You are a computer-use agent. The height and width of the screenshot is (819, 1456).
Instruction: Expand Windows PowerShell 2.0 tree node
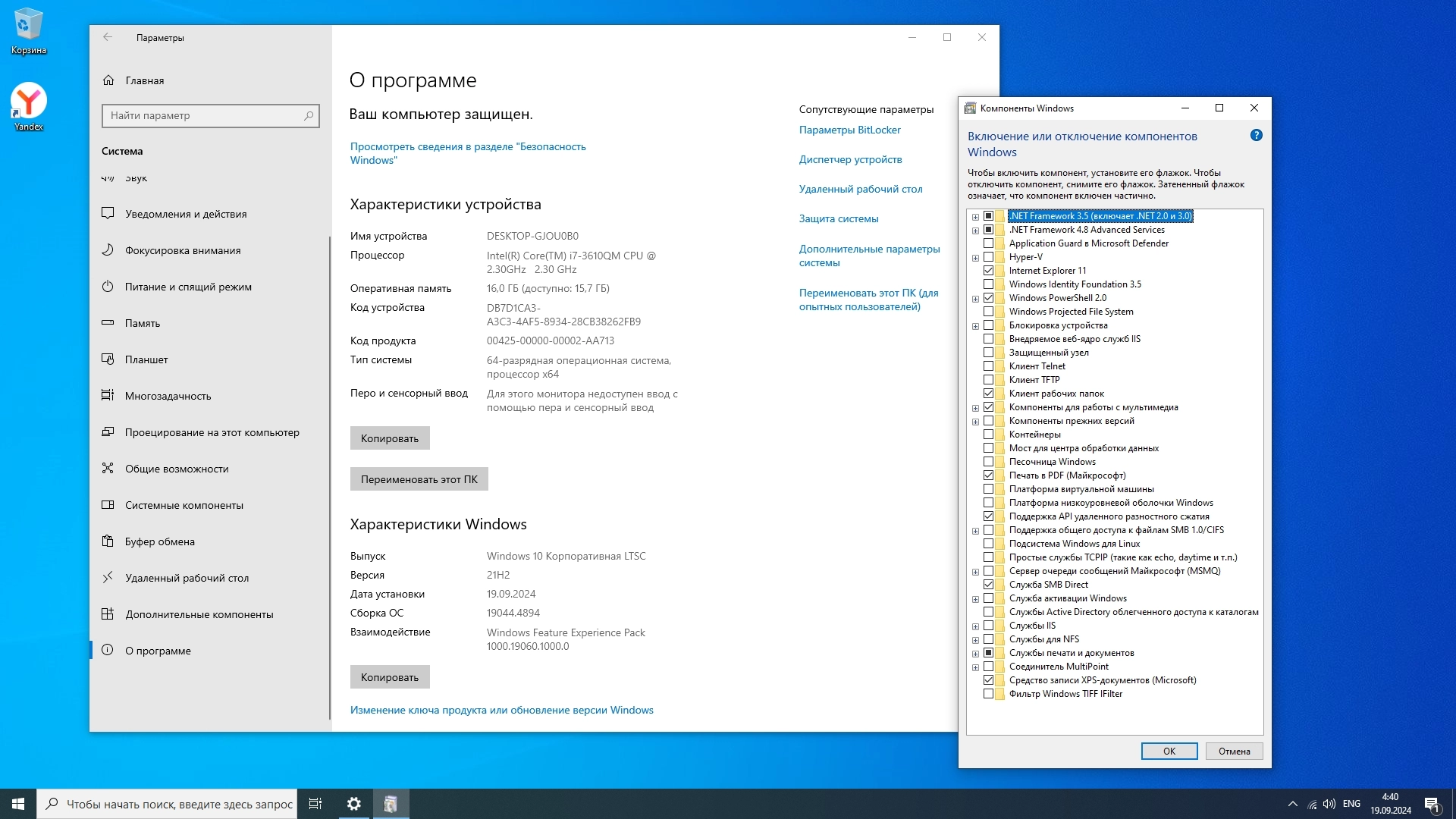(975, 299)
